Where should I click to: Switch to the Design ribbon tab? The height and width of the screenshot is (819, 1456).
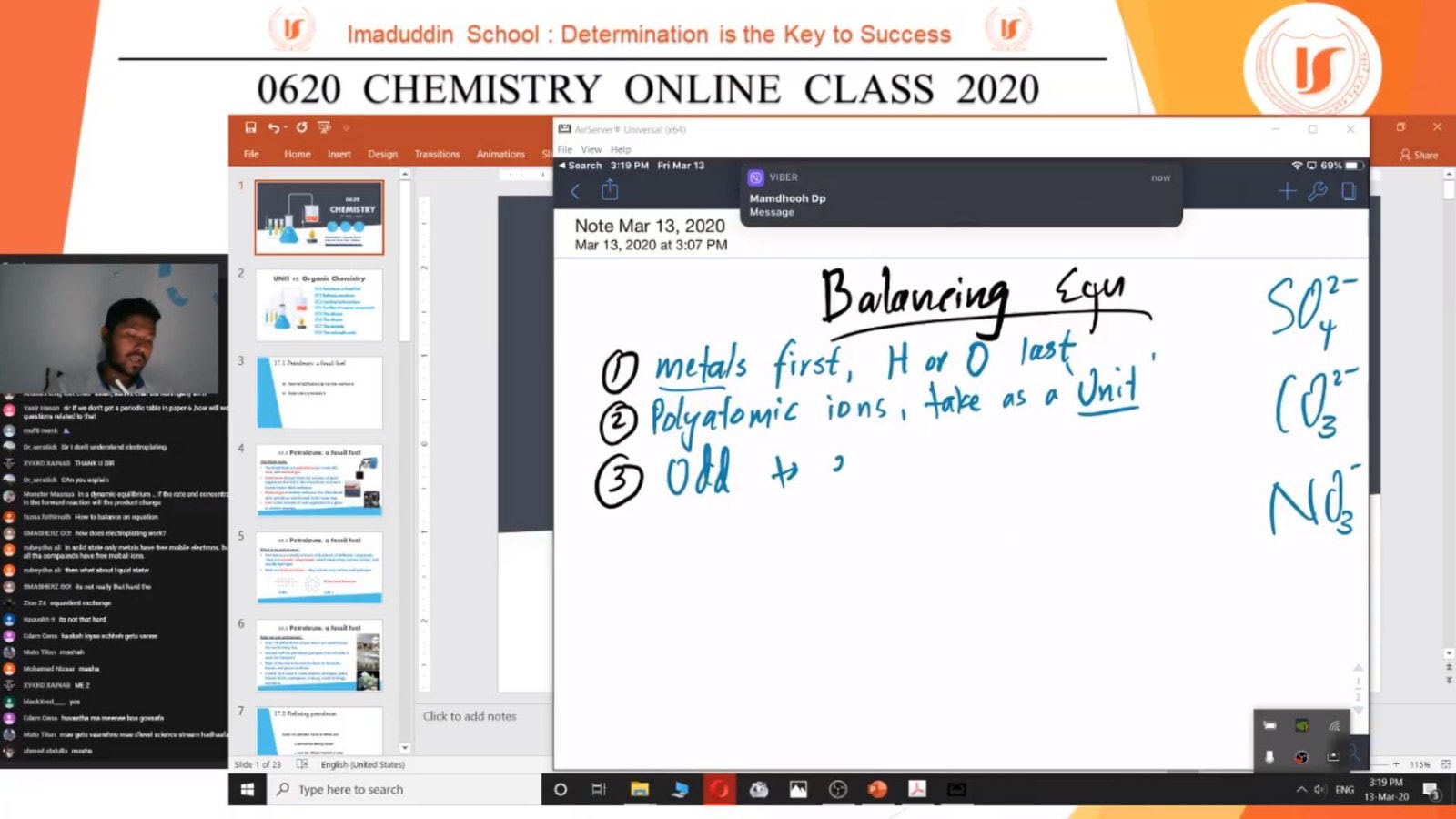(x=382, y=154)
